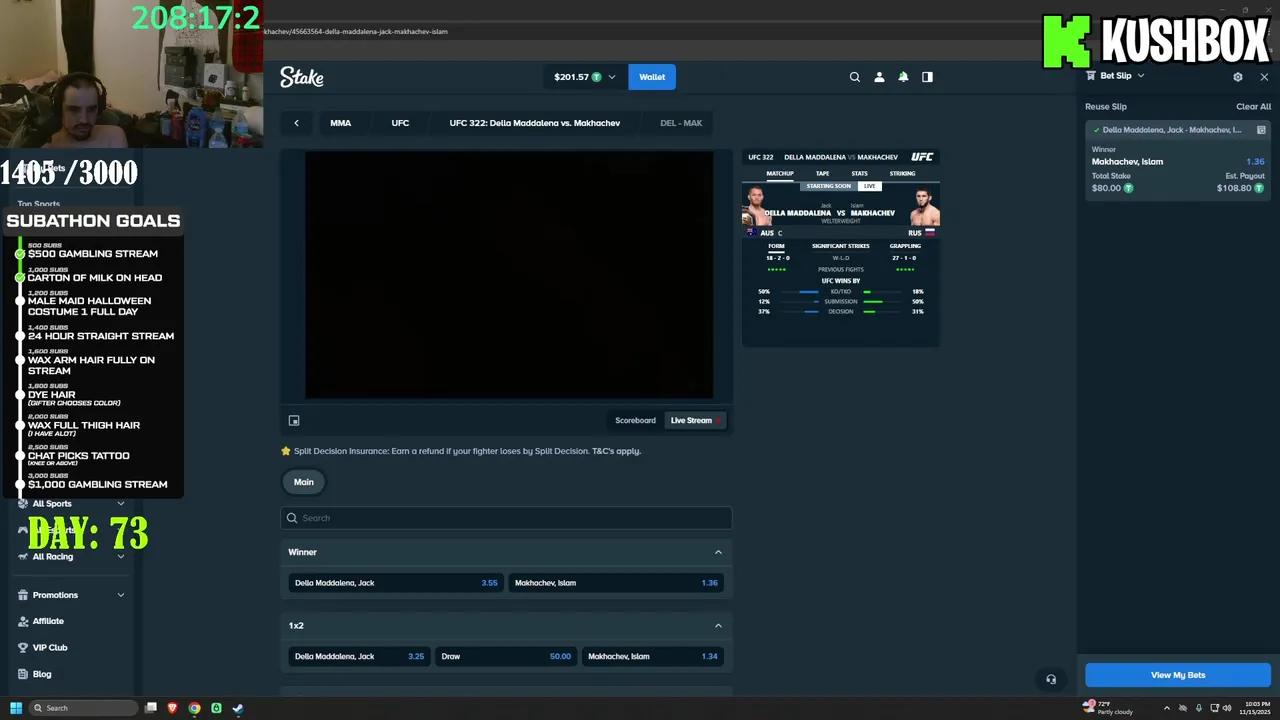Bet on Makhachev at 1.36 Winner
Screen dimensions: 1280x720
pos(617,583)
